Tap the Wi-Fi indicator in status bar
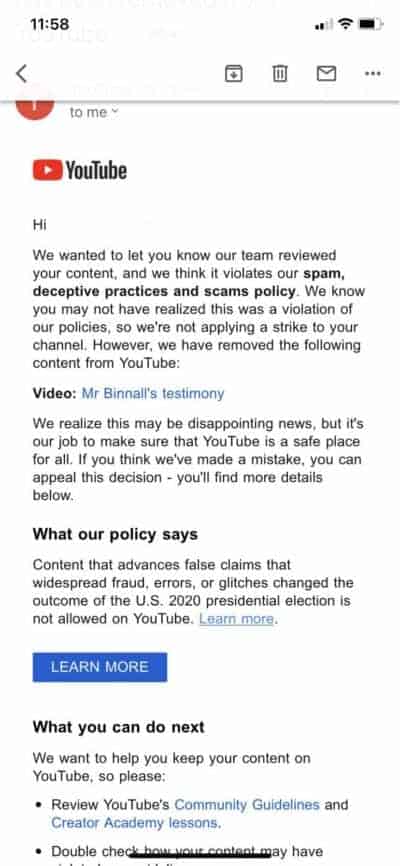400x866 pixels. pos(346,24)
